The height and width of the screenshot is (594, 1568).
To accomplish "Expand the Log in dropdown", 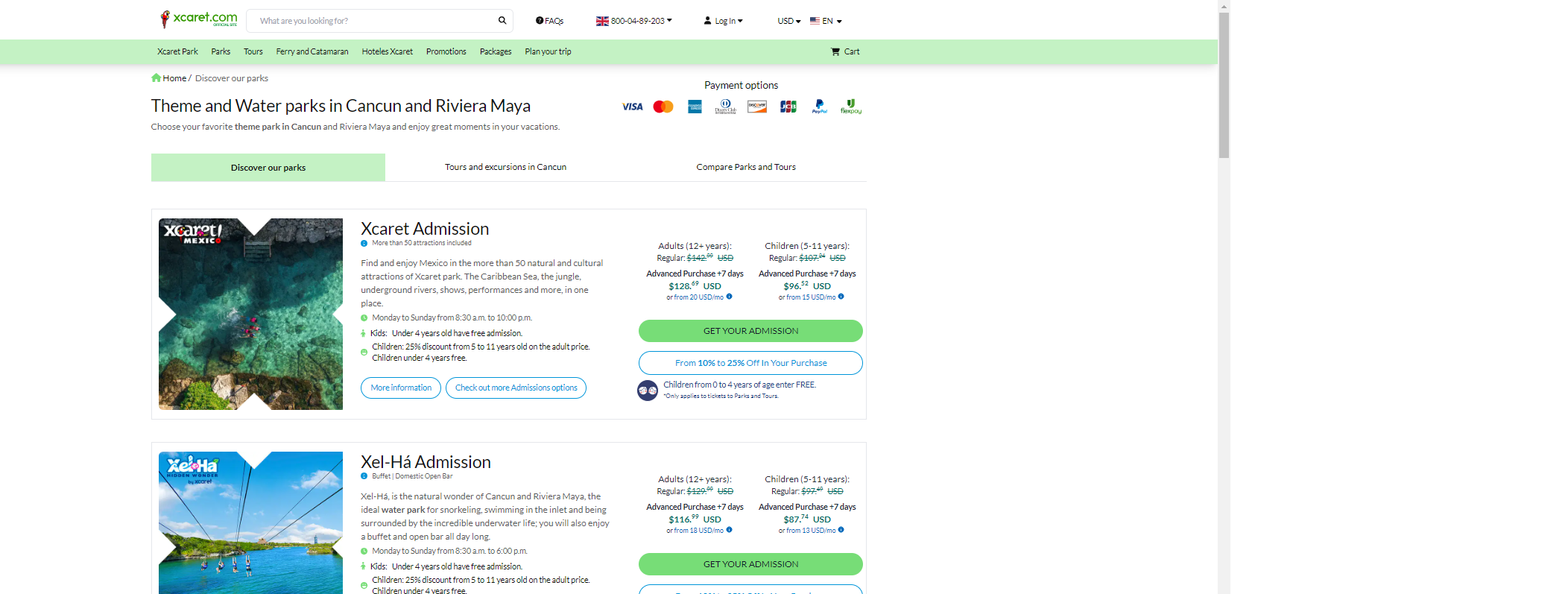I will (724, 21).
